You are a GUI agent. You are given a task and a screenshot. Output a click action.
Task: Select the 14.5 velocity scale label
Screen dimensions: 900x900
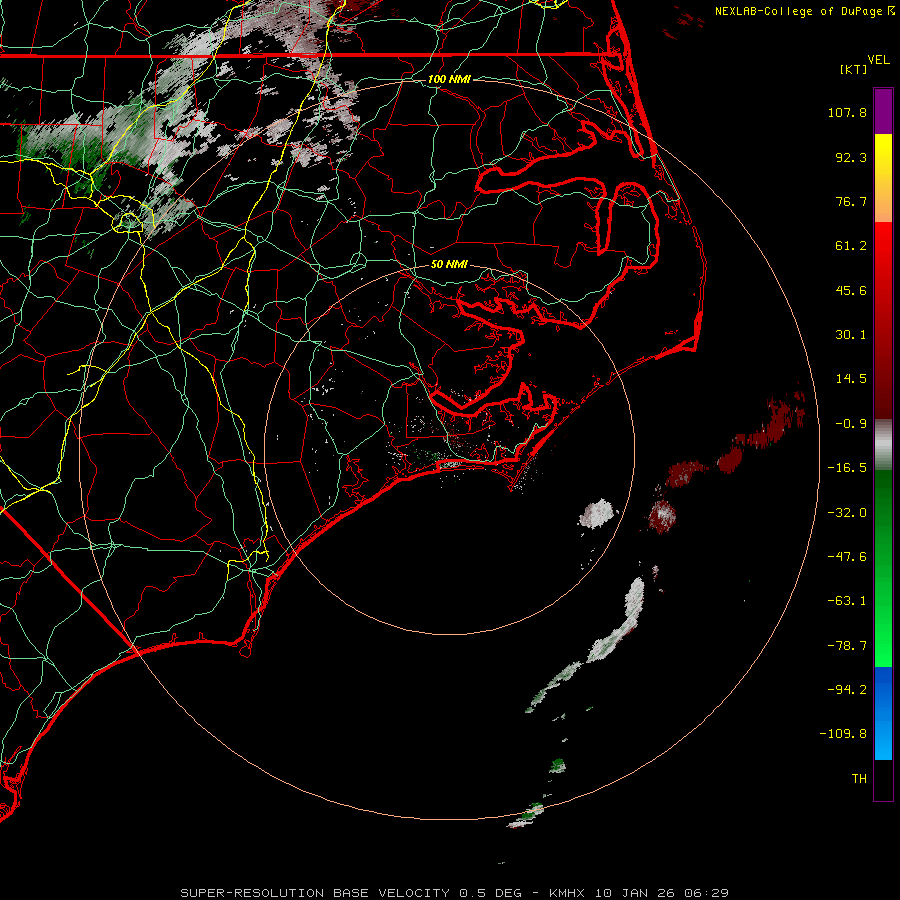click(x=851, y=379)
